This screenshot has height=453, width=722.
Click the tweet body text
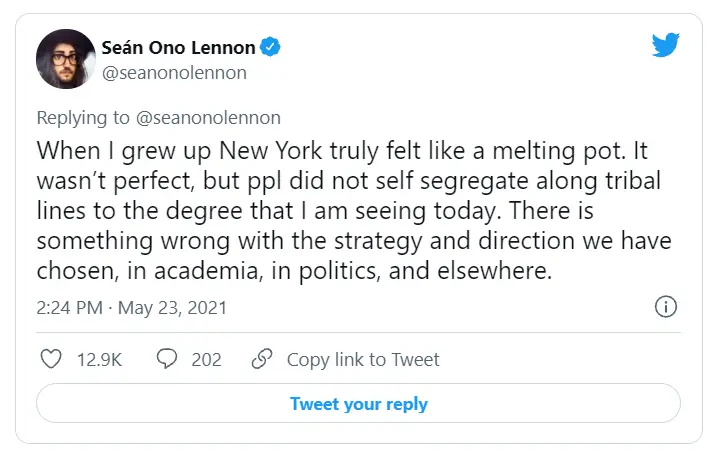tap(354, 210)
